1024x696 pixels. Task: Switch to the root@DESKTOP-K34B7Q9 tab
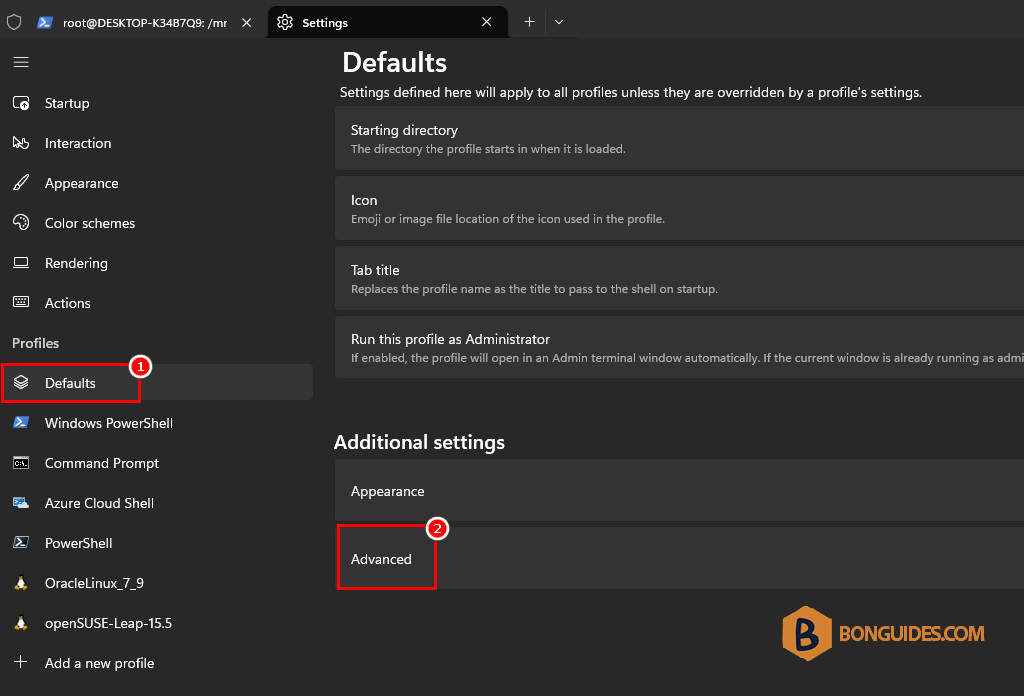click(x=145, y=22)
